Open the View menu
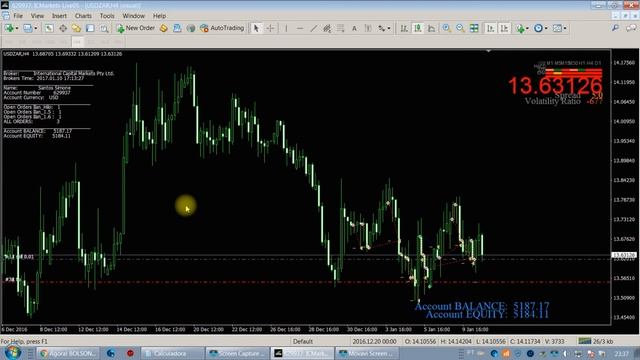The image size is (640, 360). pos(37,16)
